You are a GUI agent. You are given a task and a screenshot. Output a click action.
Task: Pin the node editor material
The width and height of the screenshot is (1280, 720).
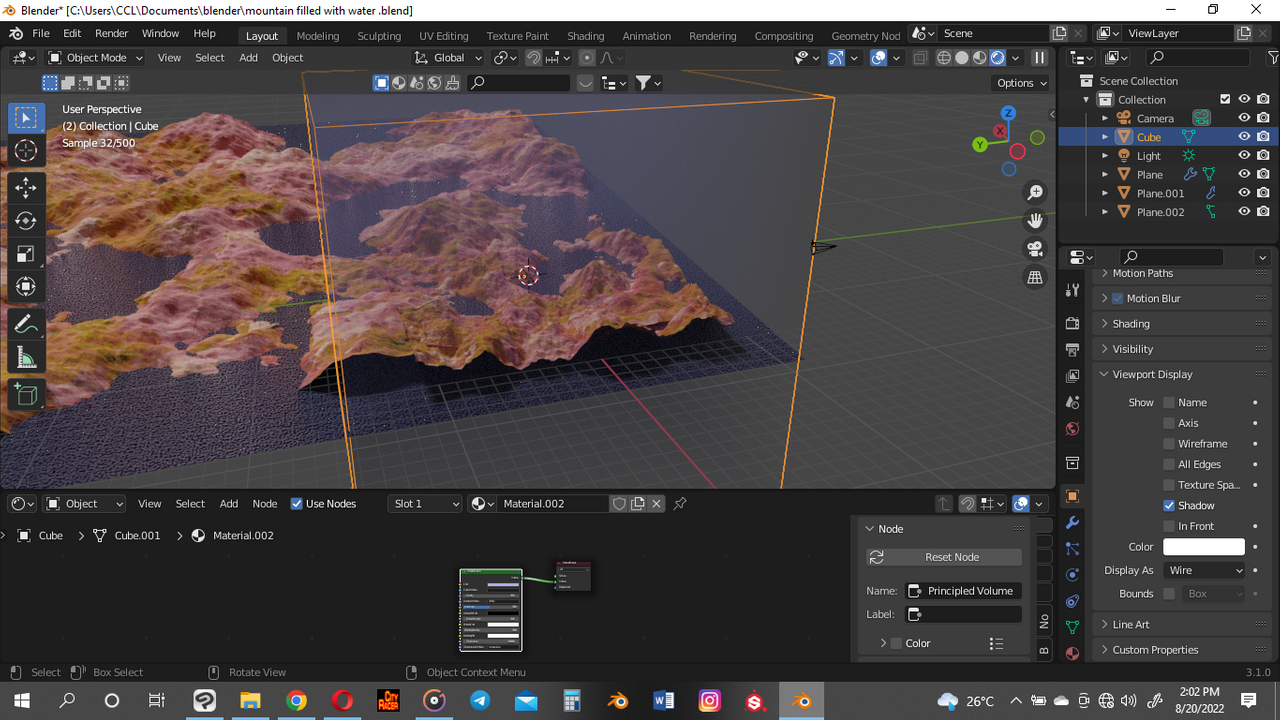(680, 503)
